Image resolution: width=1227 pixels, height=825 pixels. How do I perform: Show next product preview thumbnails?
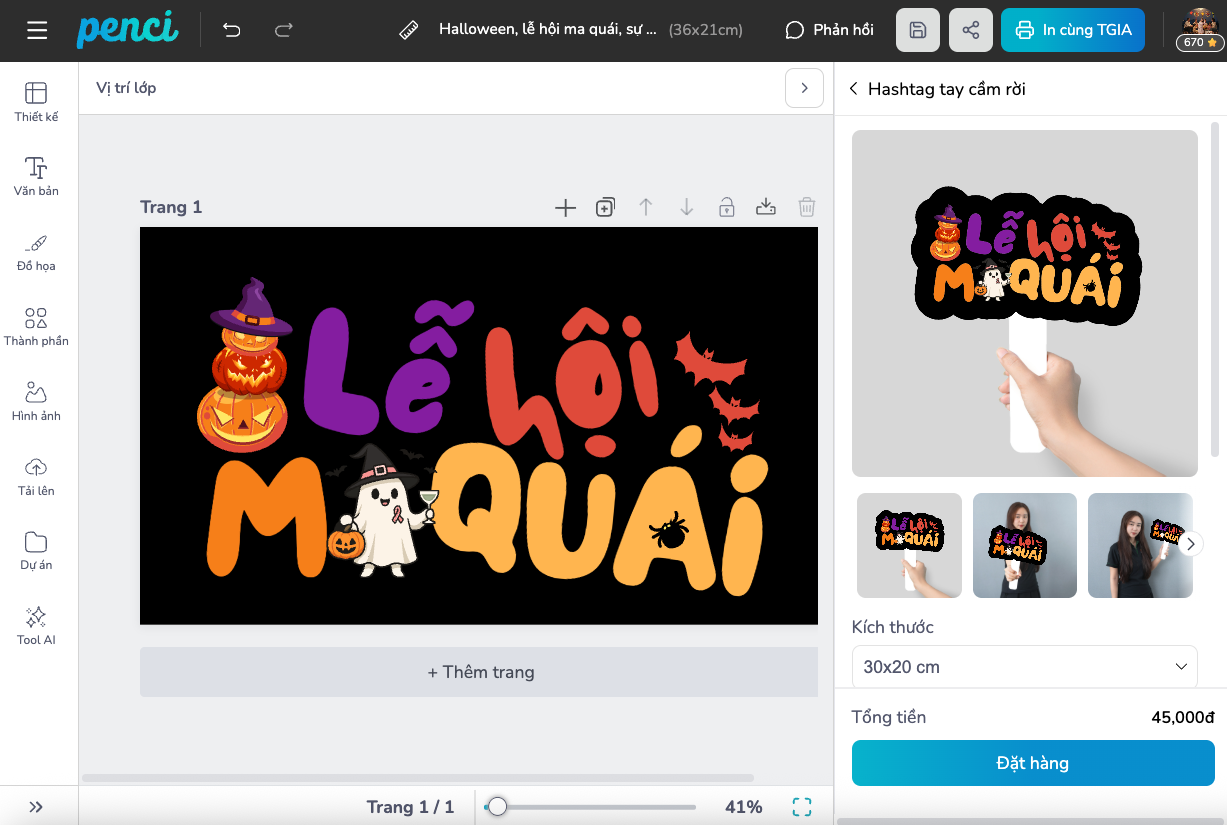tap(1190, 545)
